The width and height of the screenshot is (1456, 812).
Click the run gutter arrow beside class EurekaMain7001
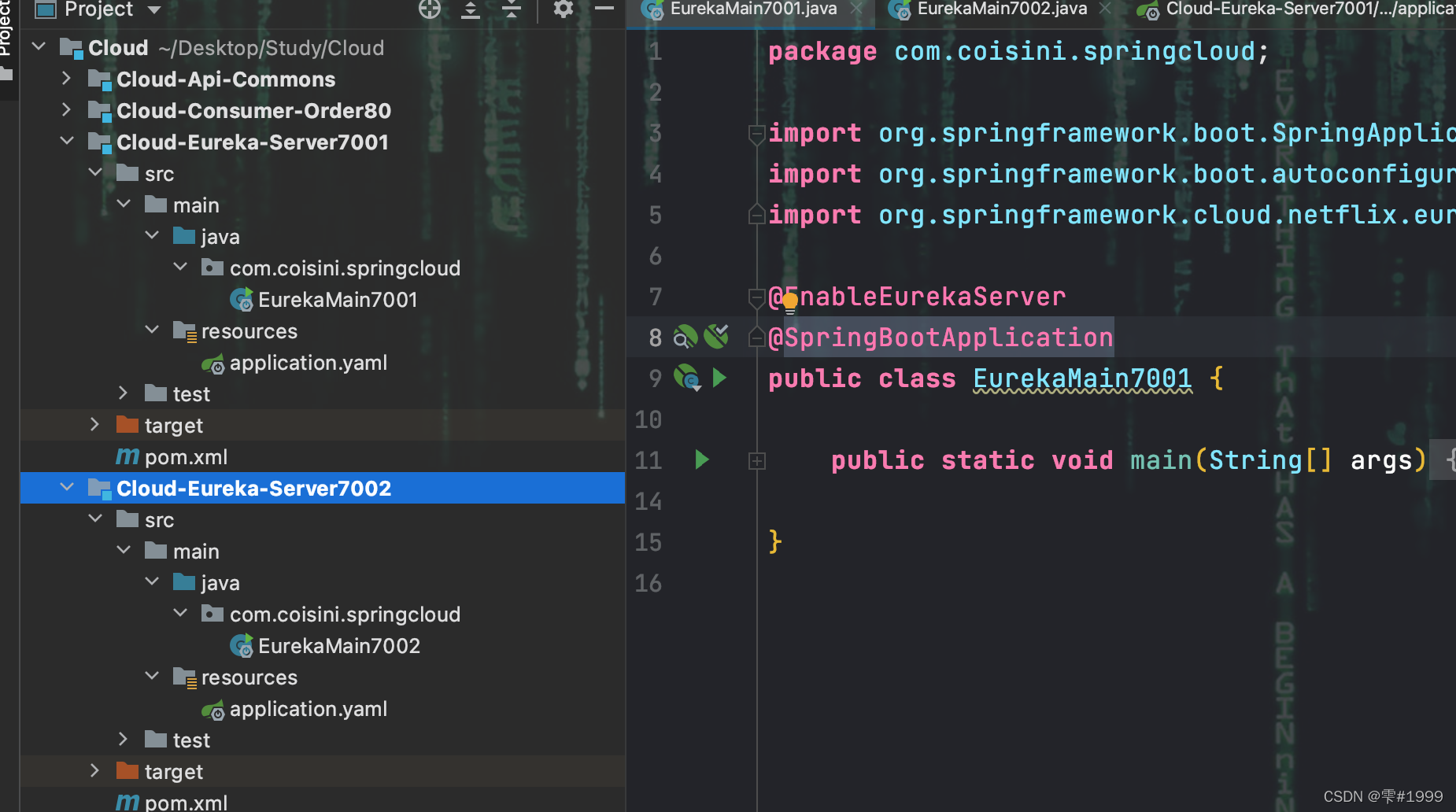[x=719, y=378]
